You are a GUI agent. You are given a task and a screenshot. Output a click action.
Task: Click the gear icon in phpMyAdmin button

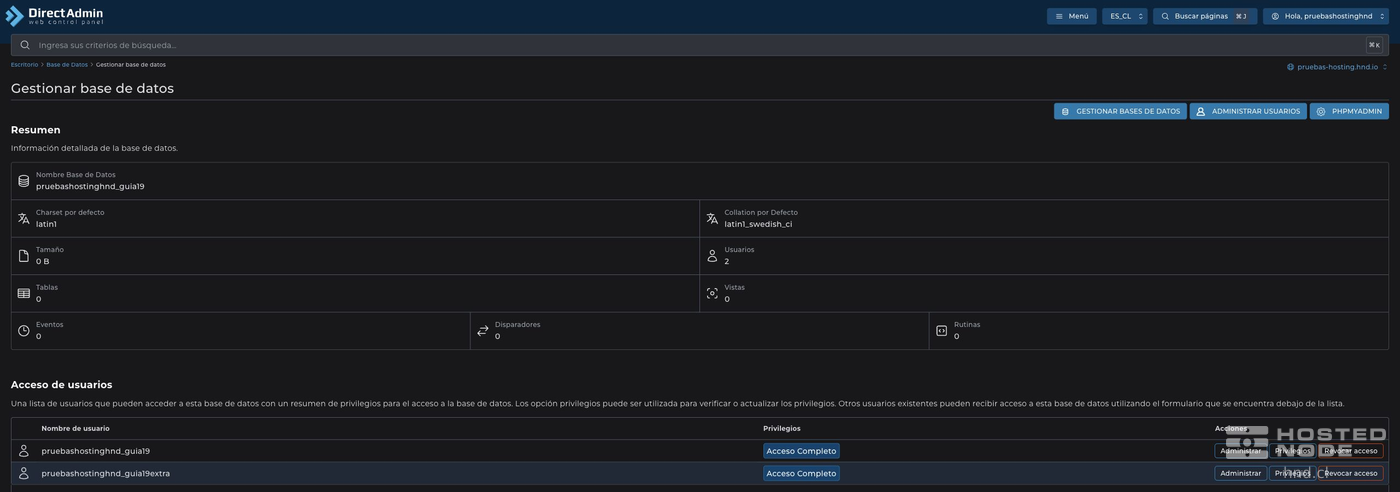(x=1321, y=111)
